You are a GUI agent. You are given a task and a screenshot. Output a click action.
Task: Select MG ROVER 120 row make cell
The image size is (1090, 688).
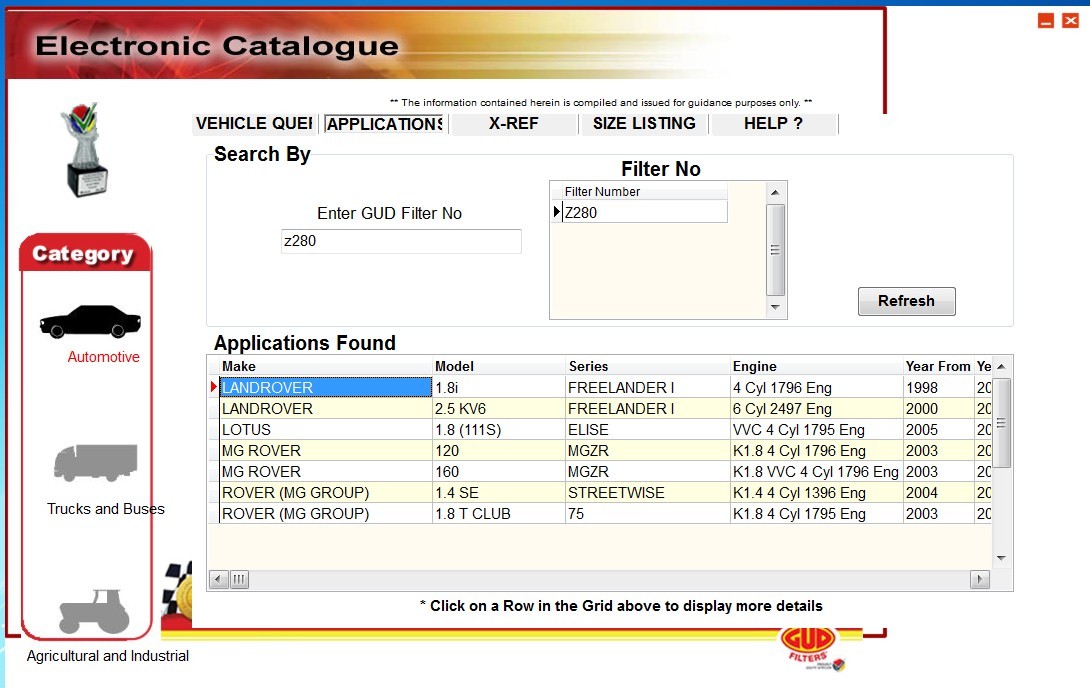tap(325, 450)
